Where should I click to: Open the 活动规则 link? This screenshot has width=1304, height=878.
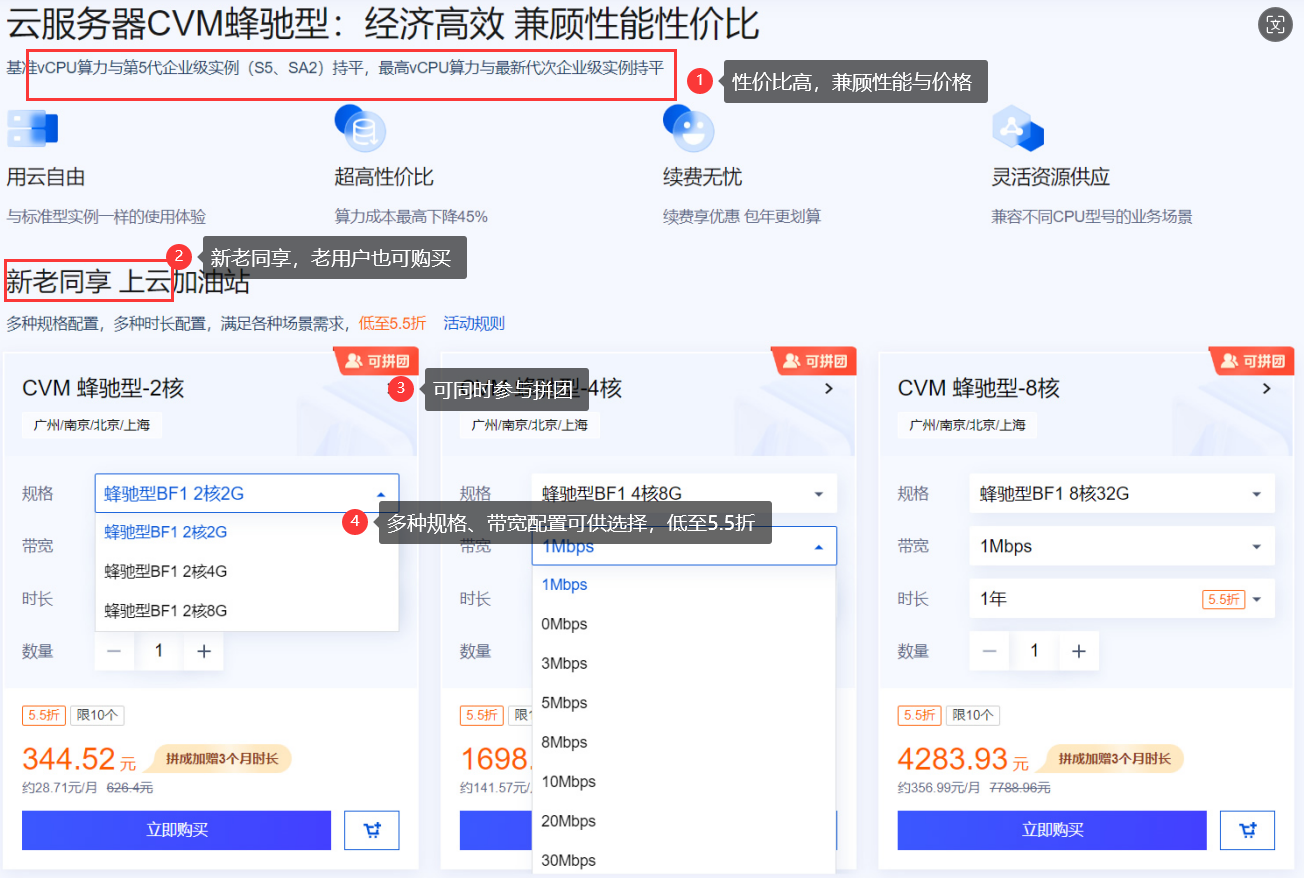[474, 323]
